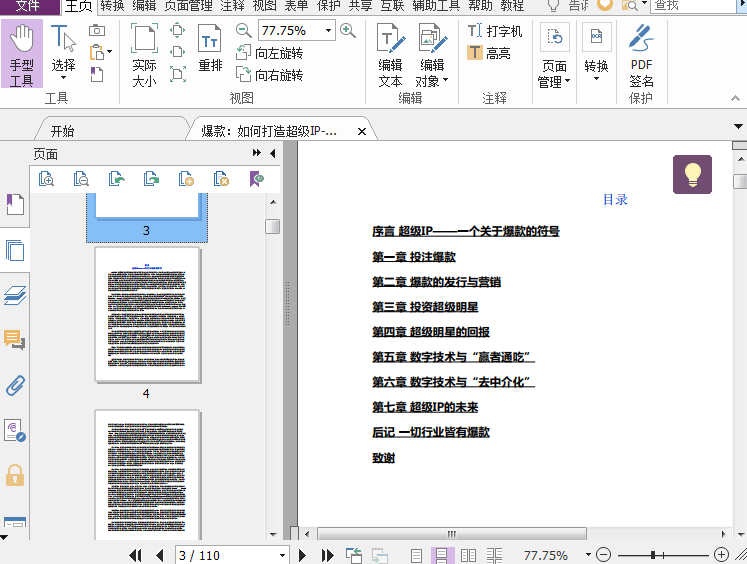Enlarge page thumbnails icon
747x564 pixels.
point(46,179)
